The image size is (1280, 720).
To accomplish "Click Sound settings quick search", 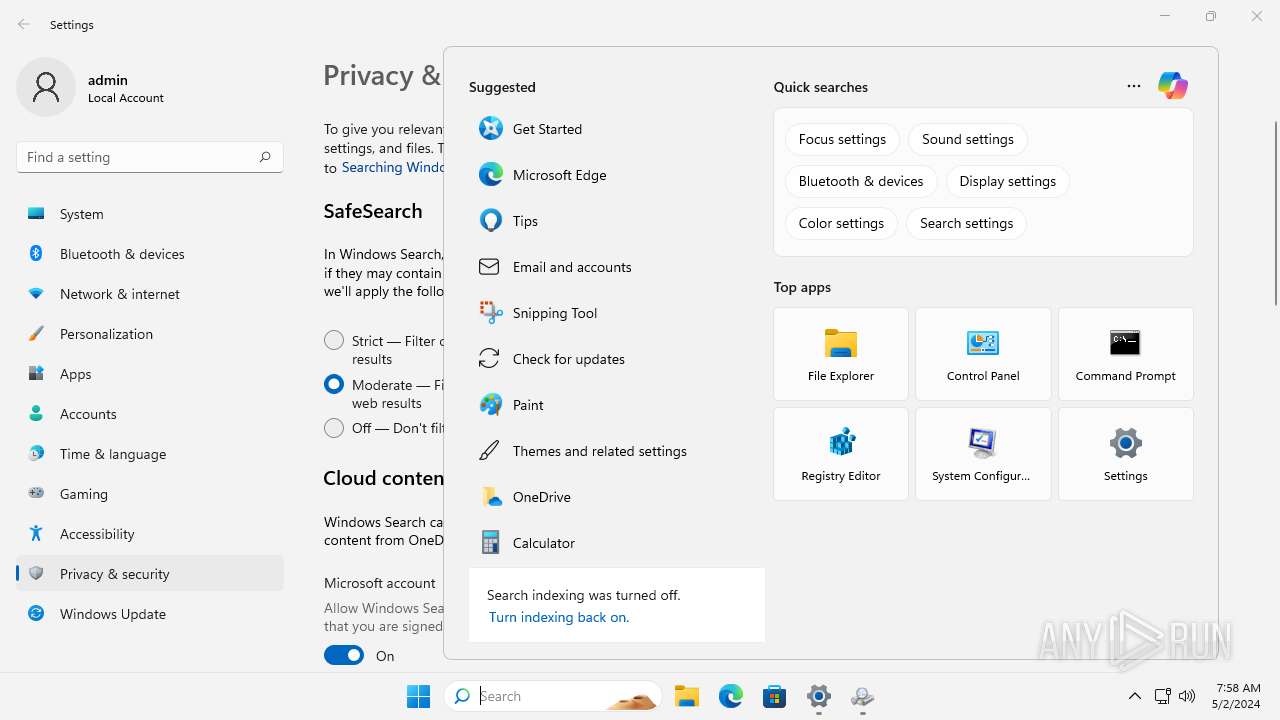I will click(x=968, y=139).
